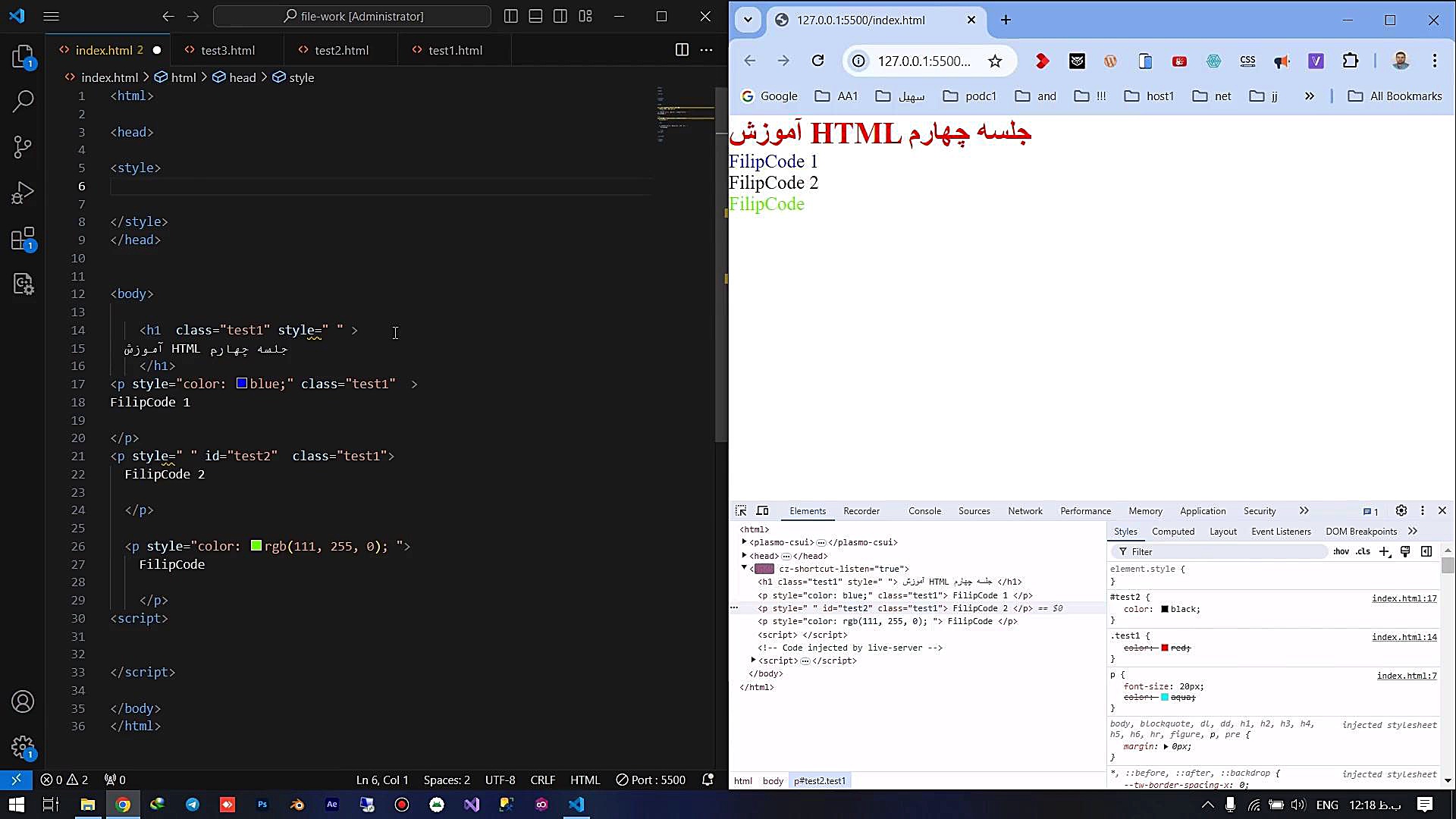
Task: Open the index.html:17 source link
Action: (x=1404, y=598)
